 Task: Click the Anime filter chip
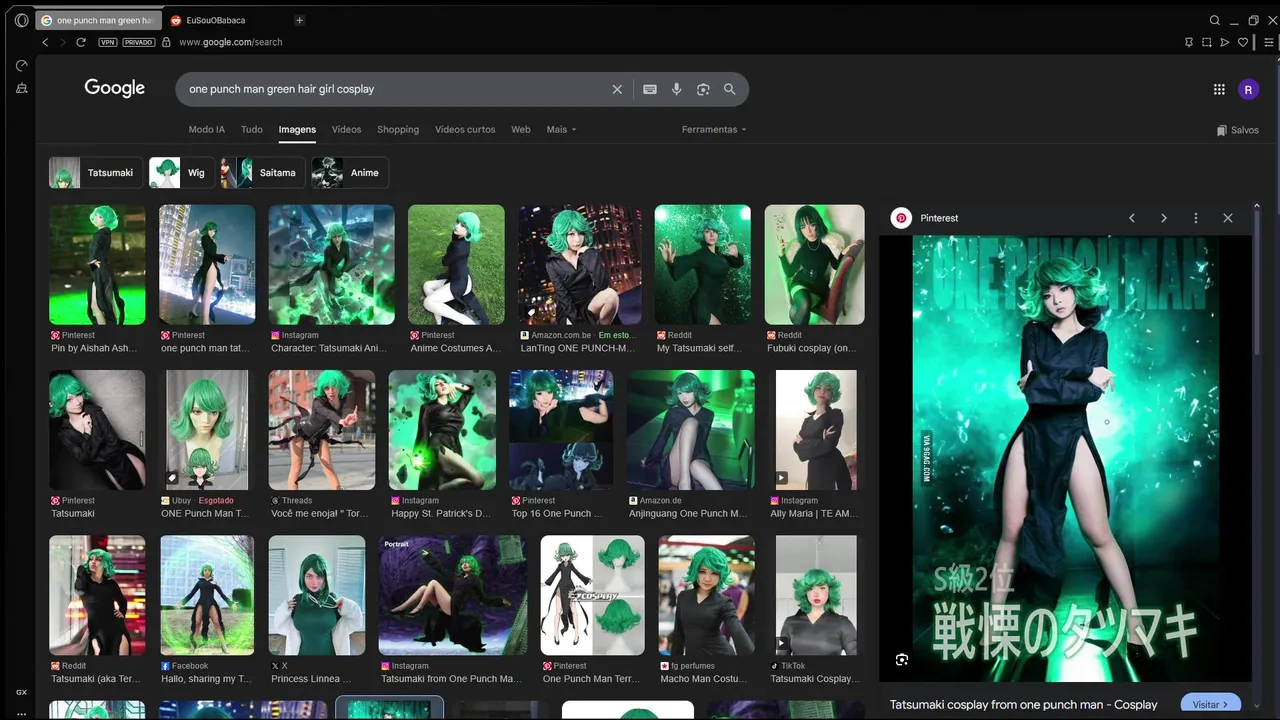pyautogui.click(x=350, y=173)
